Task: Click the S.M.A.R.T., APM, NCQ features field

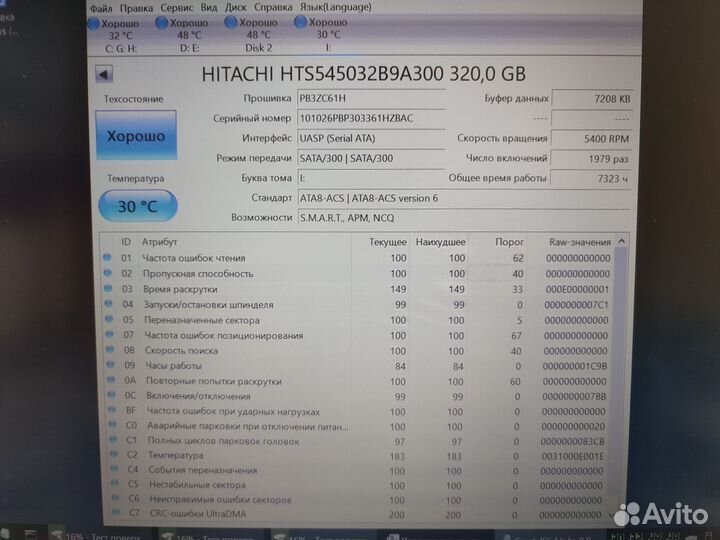Action: click(464, 218)
